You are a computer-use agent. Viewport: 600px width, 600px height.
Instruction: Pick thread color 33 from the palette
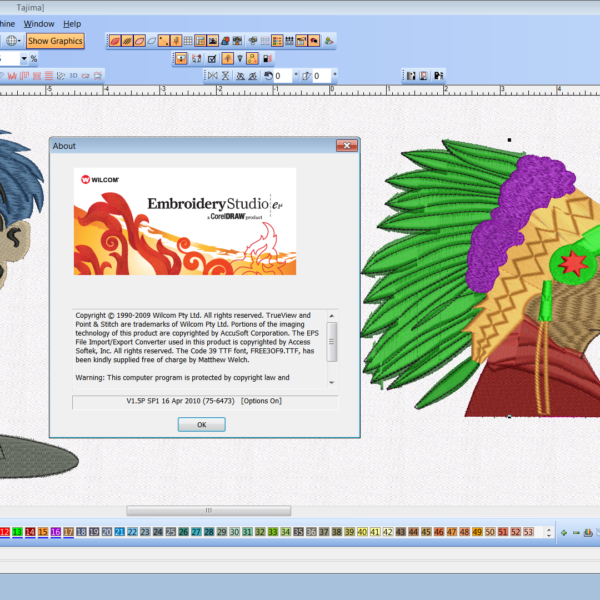[273, 532]
